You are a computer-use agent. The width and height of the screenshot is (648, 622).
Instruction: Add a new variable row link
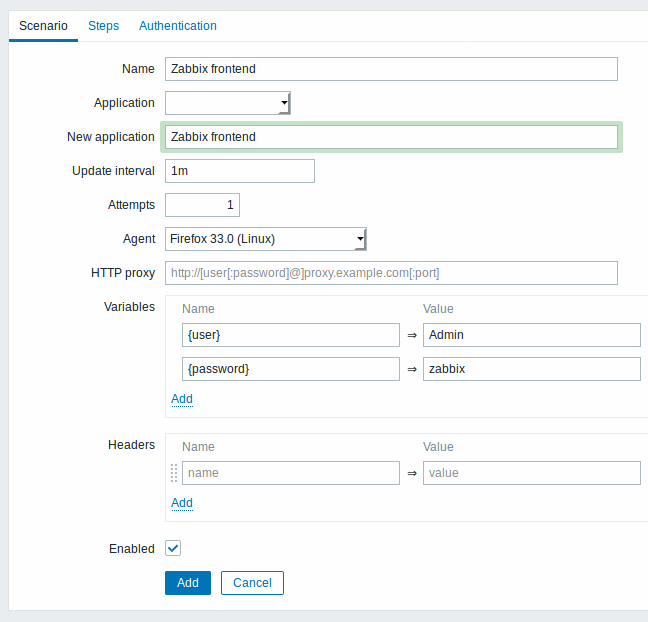pos(182,399)
